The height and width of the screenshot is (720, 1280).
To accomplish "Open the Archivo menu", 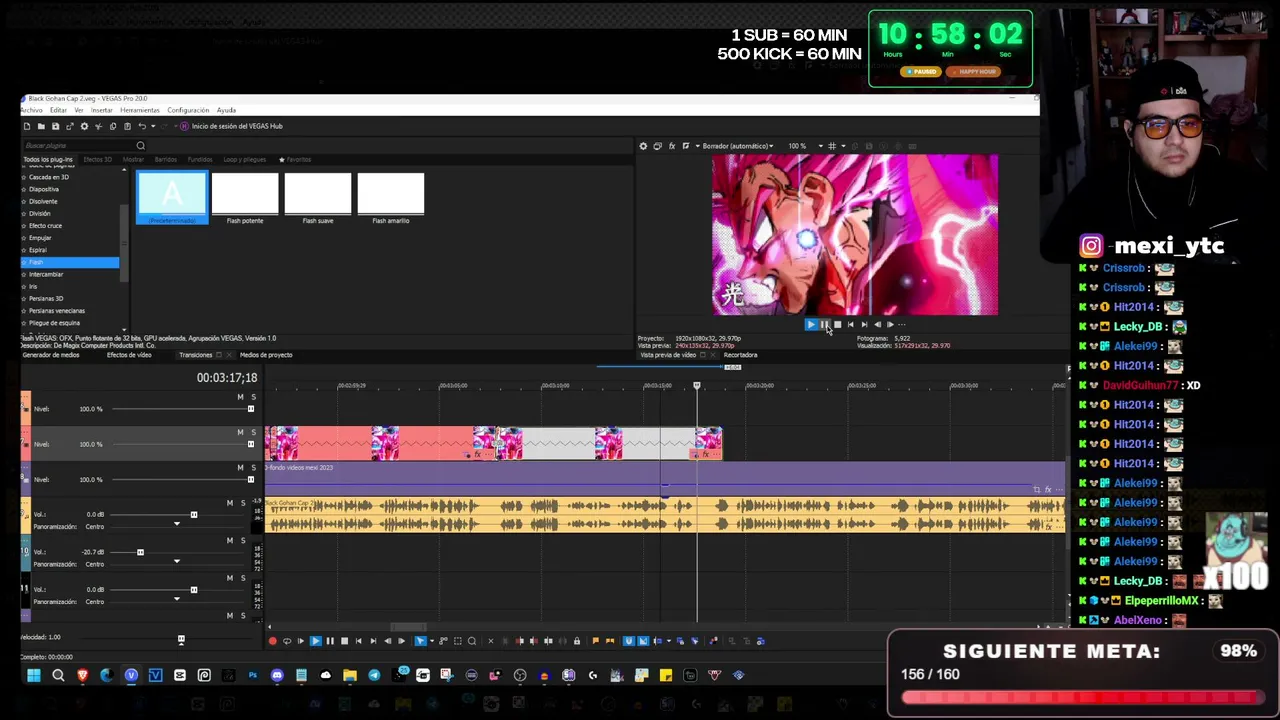I will click(x=32, y=110).
